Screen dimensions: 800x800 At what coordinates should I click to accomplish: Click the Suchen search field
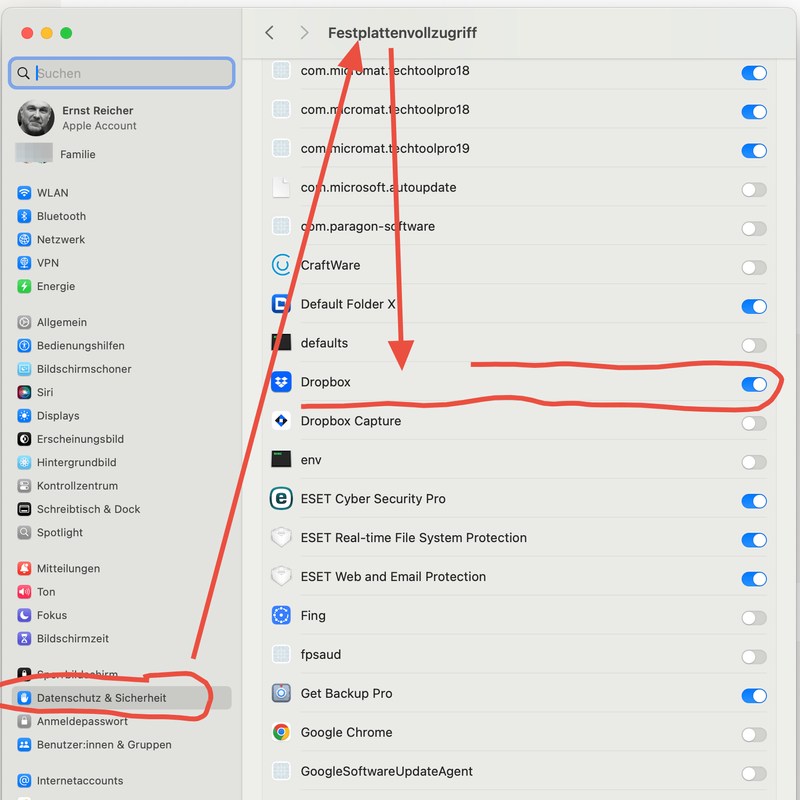130,73
